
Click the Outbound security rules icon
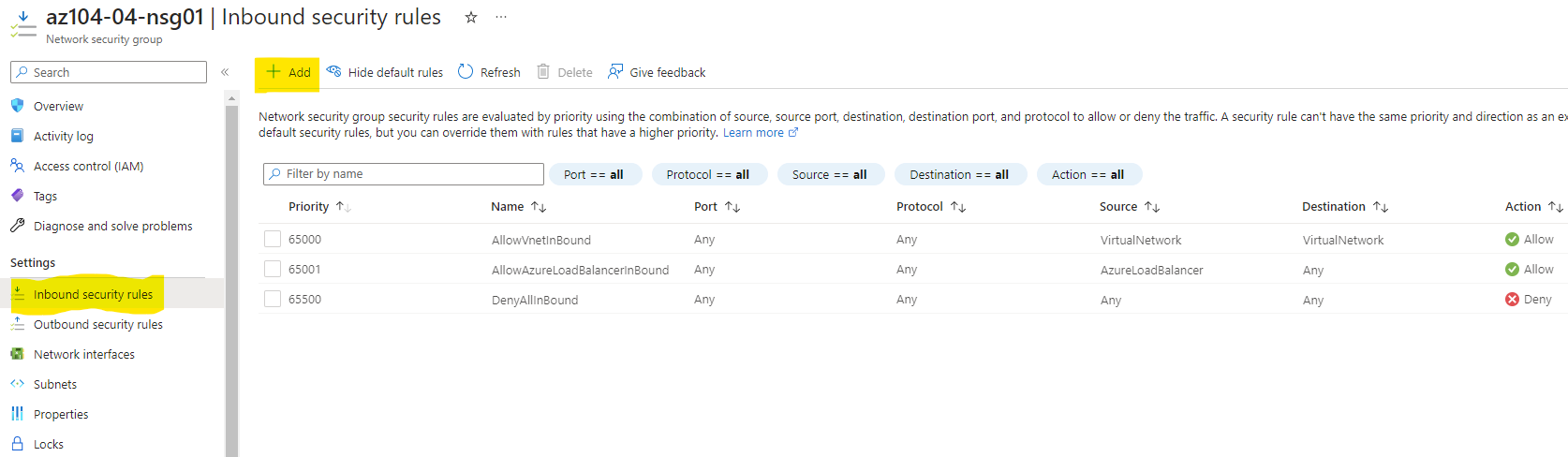[x=17, y=324]
